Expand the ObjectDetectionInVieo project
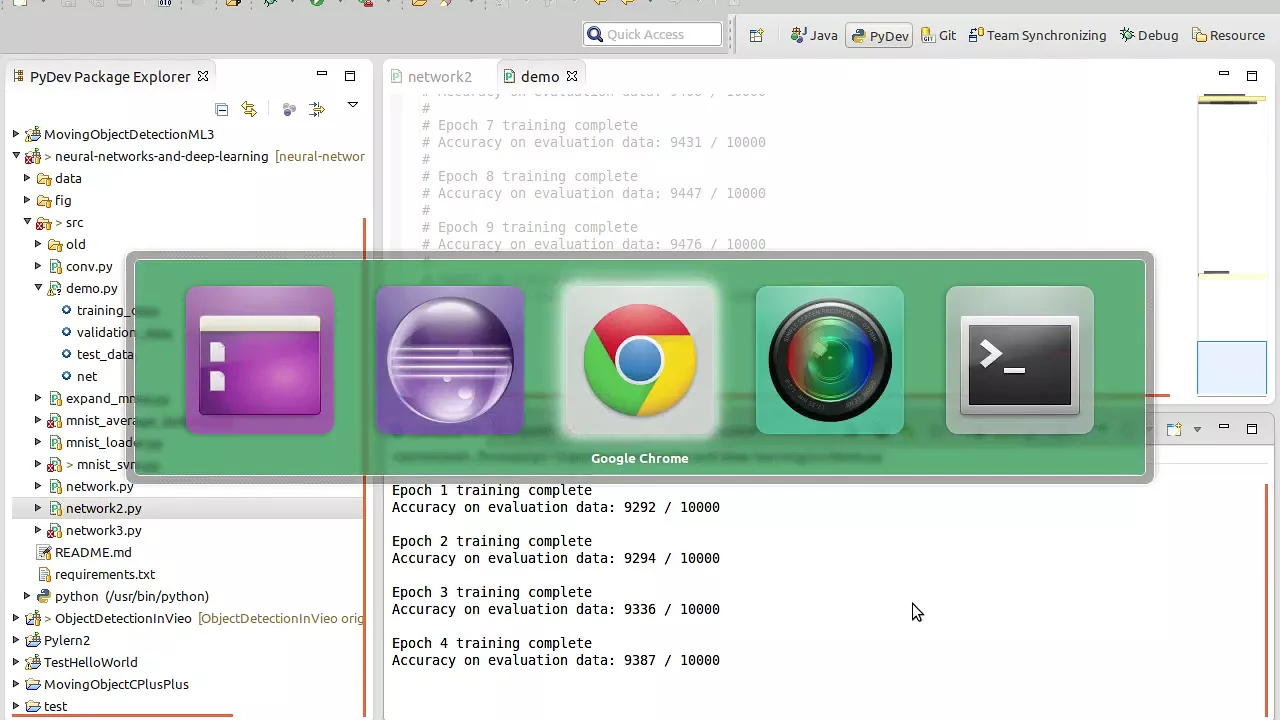This screenshot has height=720, width=1280. (x=16, y=618)
